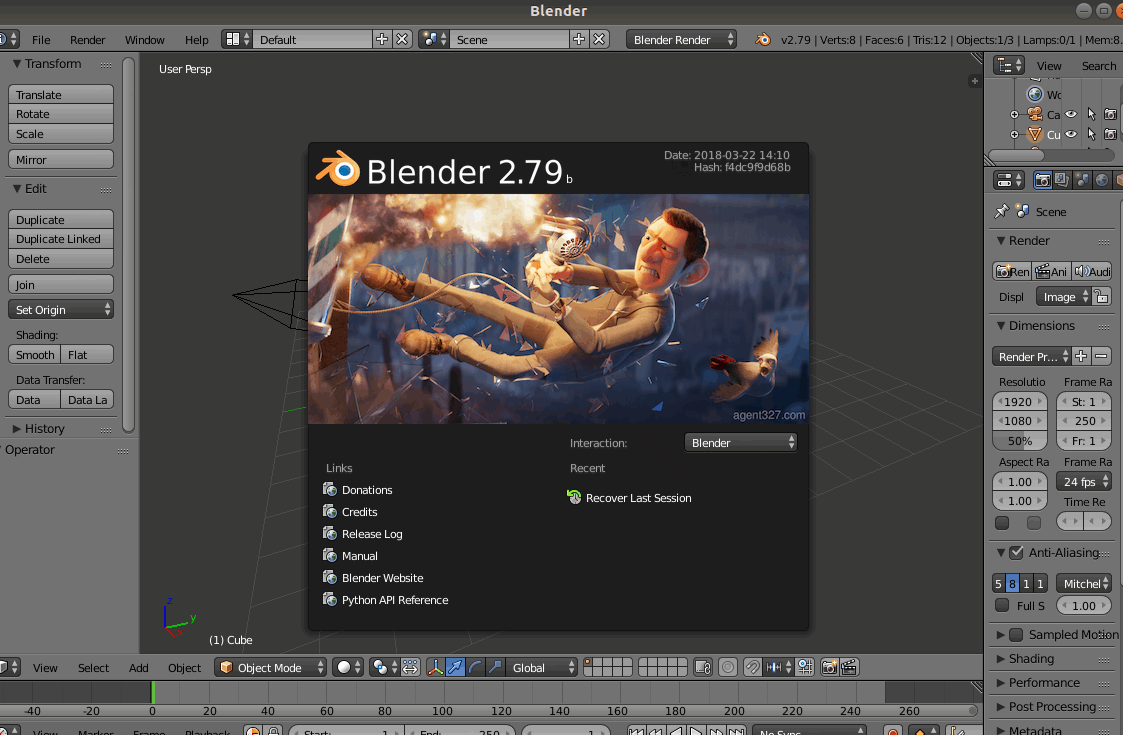The image size is (1123, 735).
Task: Open the Release Log link
Action: (372, 534)
